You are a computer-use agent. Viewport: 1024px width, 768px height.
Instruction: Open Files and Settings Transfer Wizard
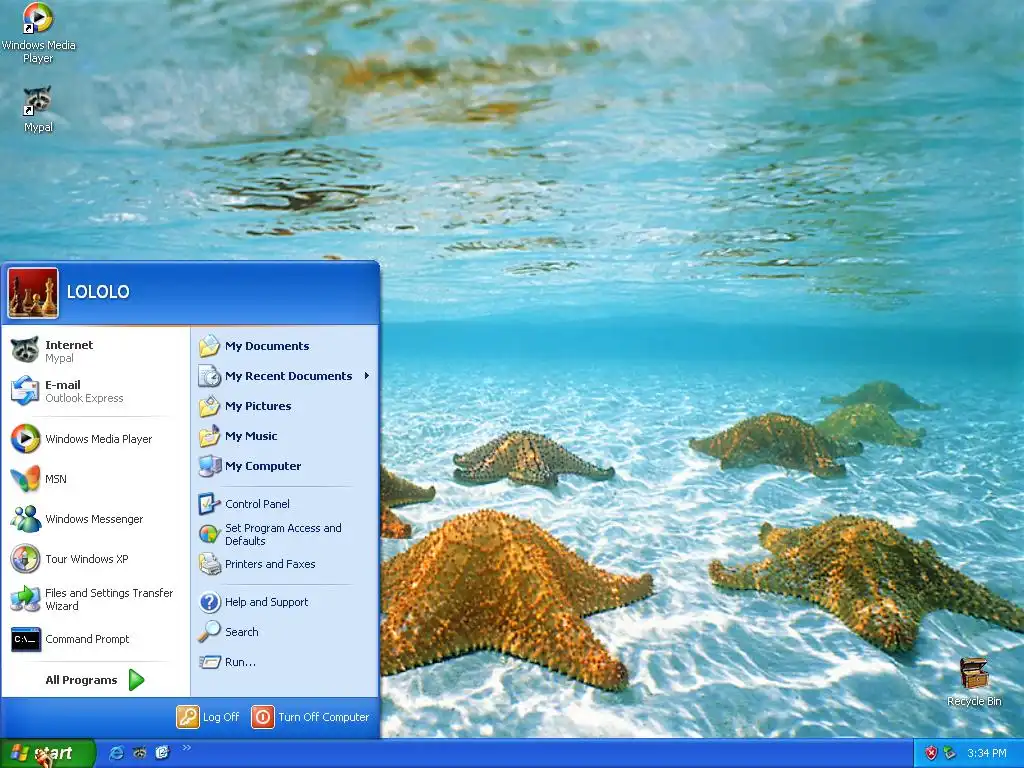pyautogui.click(x=95, y=599)
